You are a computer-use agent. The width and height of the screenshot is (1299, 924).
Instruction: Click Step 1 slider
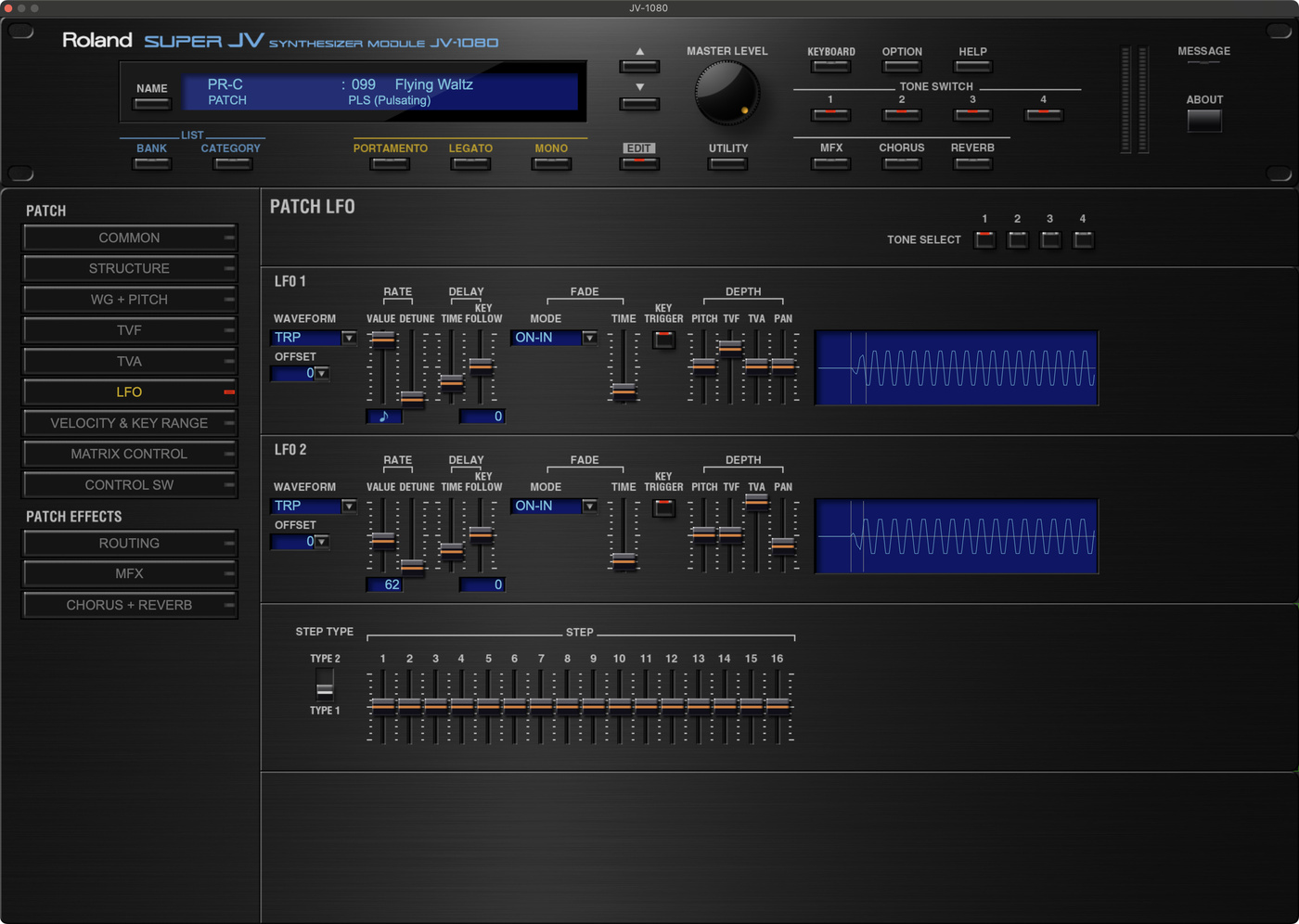coord(382,705)
